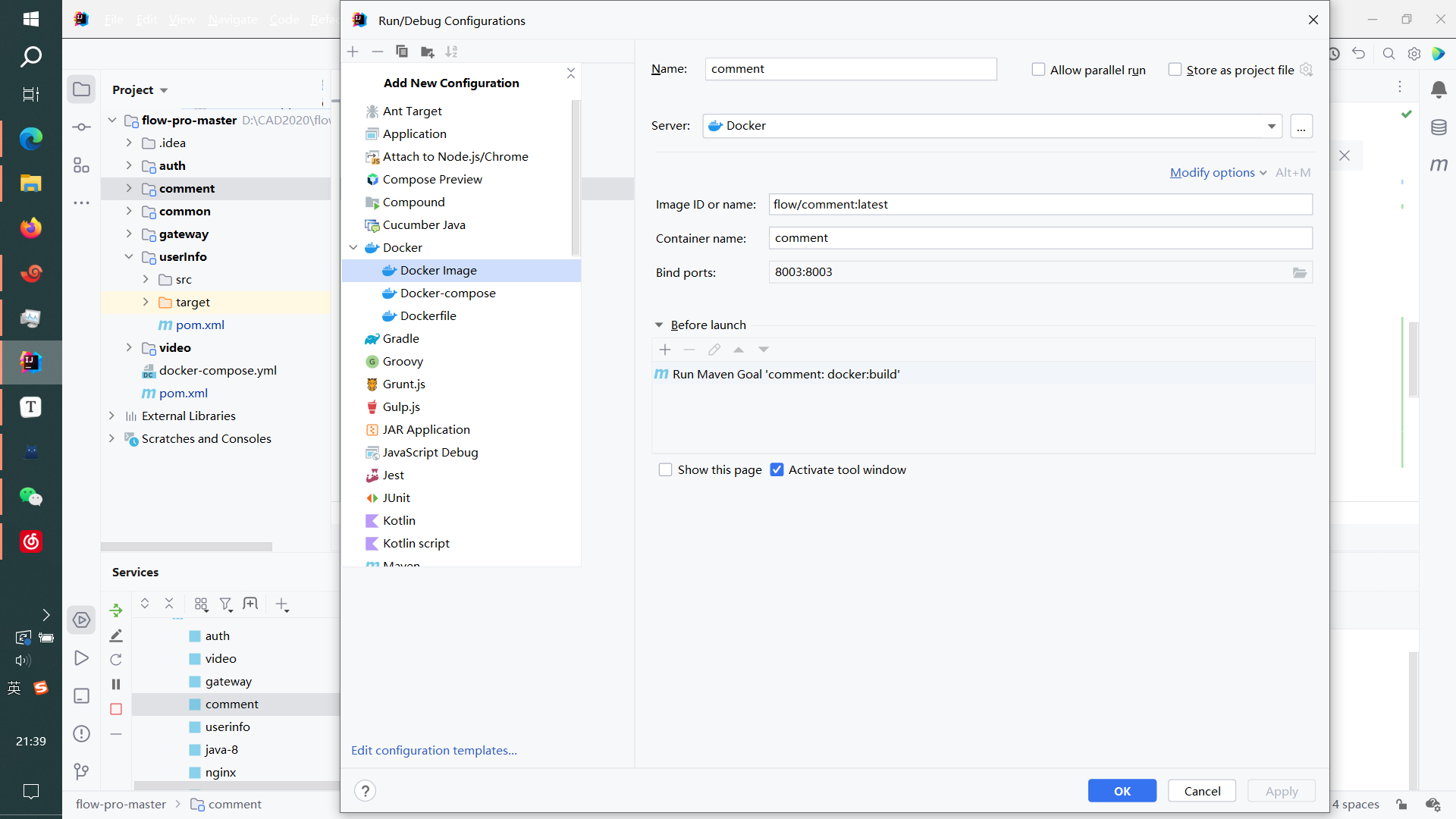Collapse the Before launch section
1456x819 pixels.
click(658, 325)
